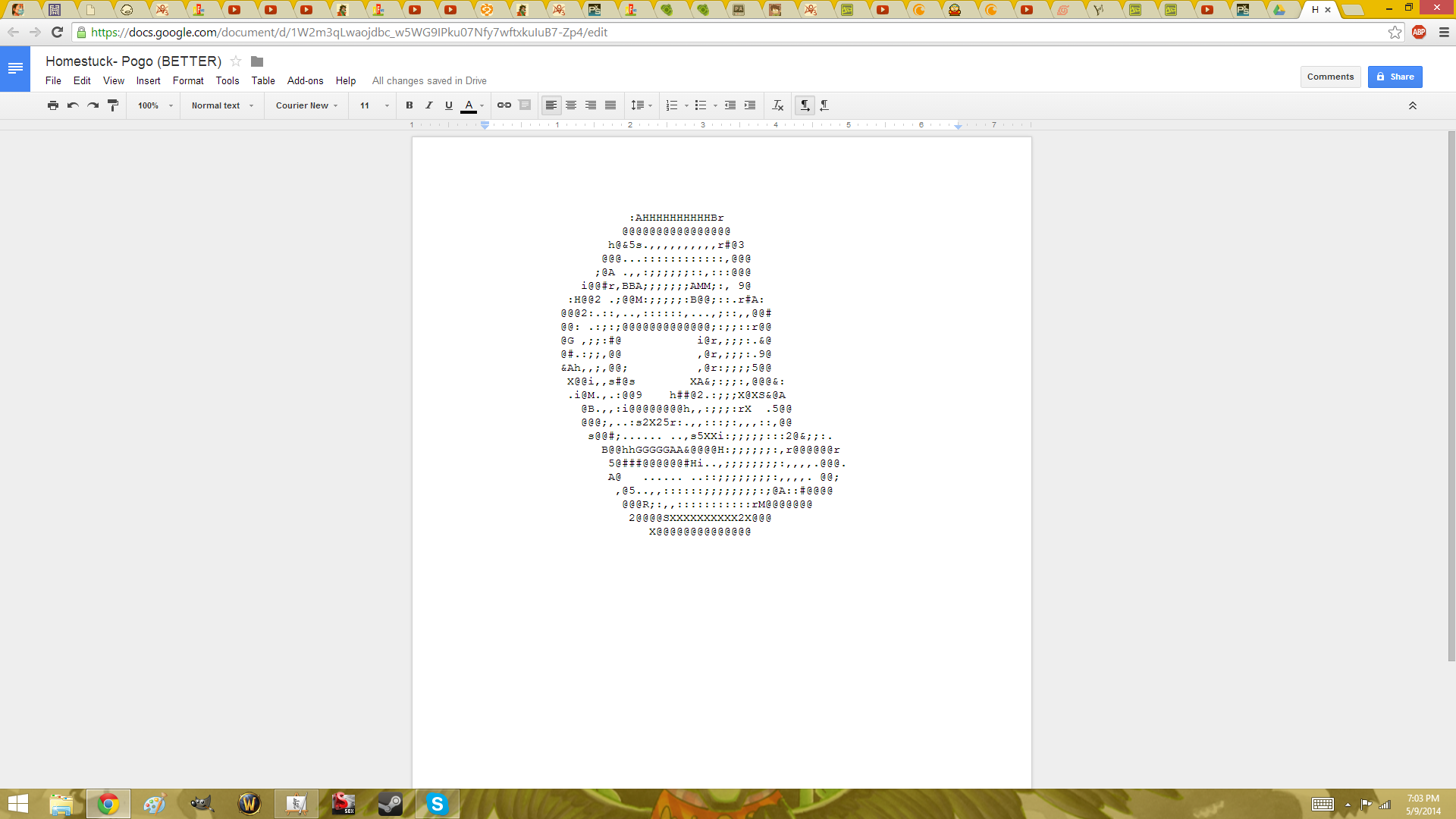Click the document title Homestuck- Pogo

pos(133,61)
